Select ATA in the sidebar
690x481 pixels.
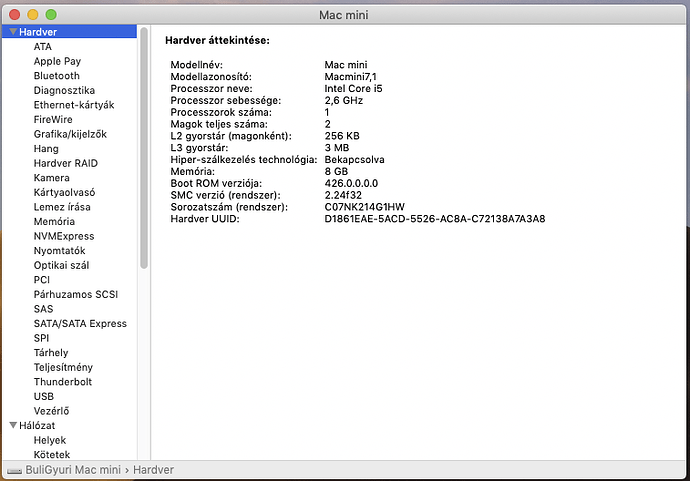(43, 47)
